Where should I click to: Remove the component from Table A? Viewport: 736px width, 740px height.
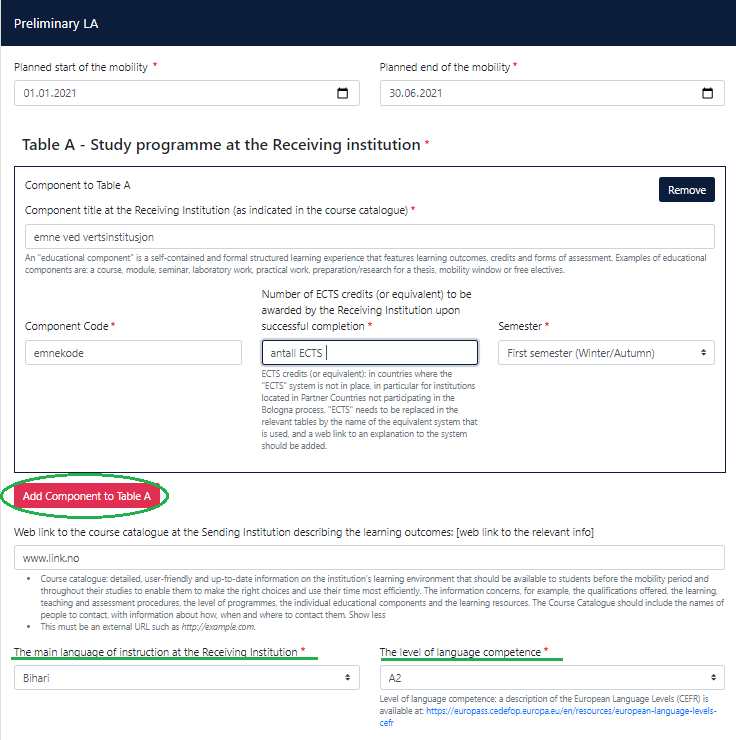(686, 190)
